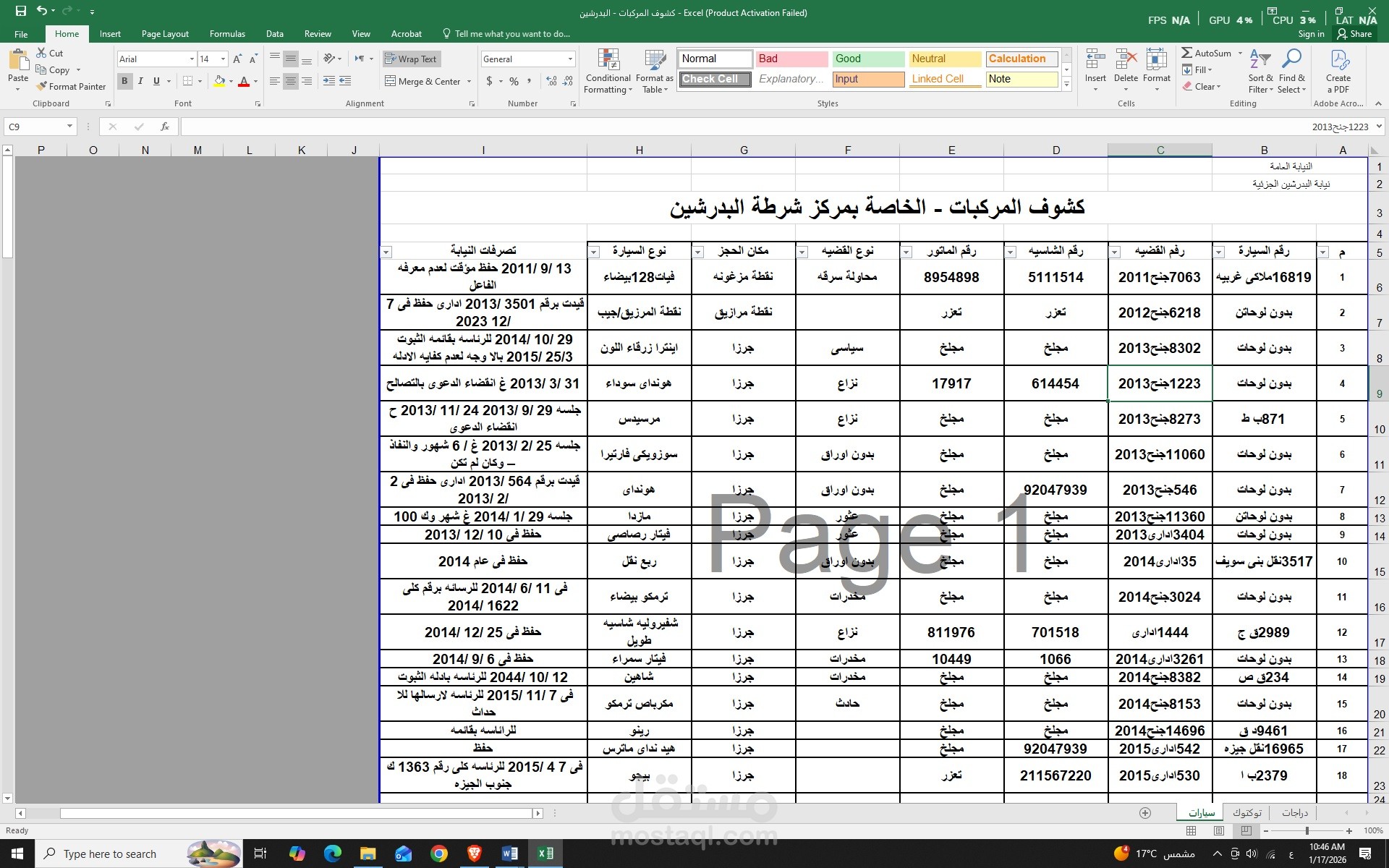The width and height of the screenshot is (1389, 868).
Task: Click the Insert Function fx icon
Action: 165,127
